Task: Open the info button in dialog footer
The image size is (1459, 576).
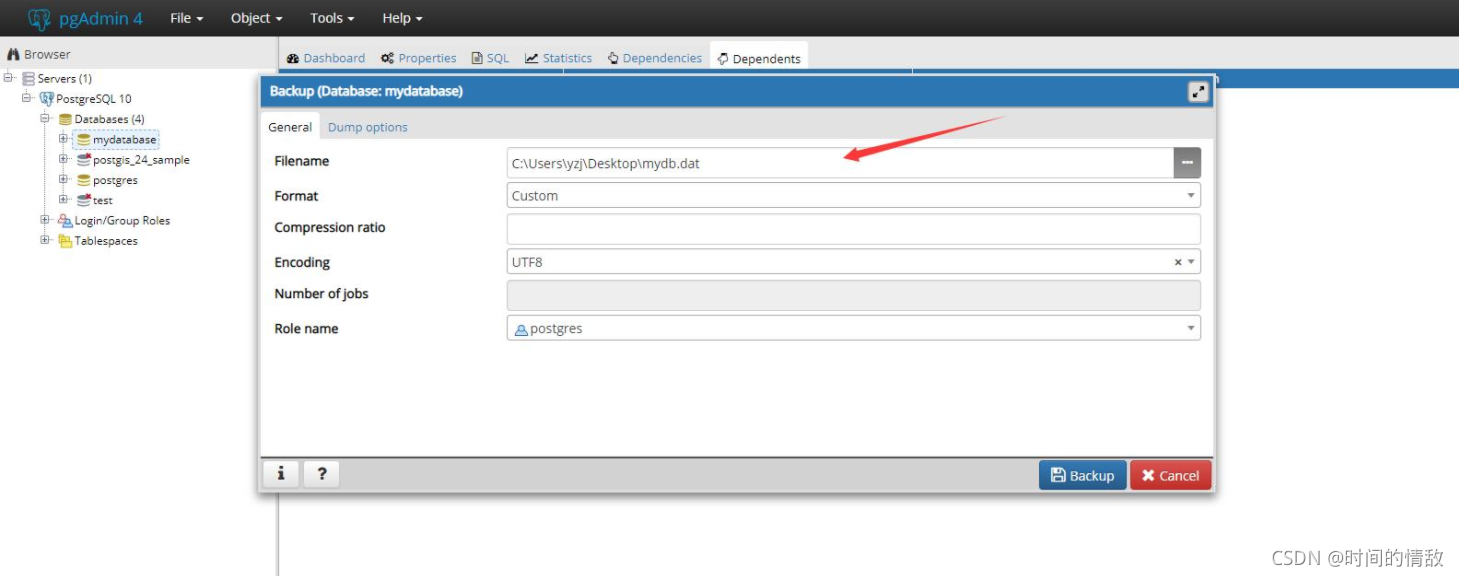Action: (x=281, y=474)
